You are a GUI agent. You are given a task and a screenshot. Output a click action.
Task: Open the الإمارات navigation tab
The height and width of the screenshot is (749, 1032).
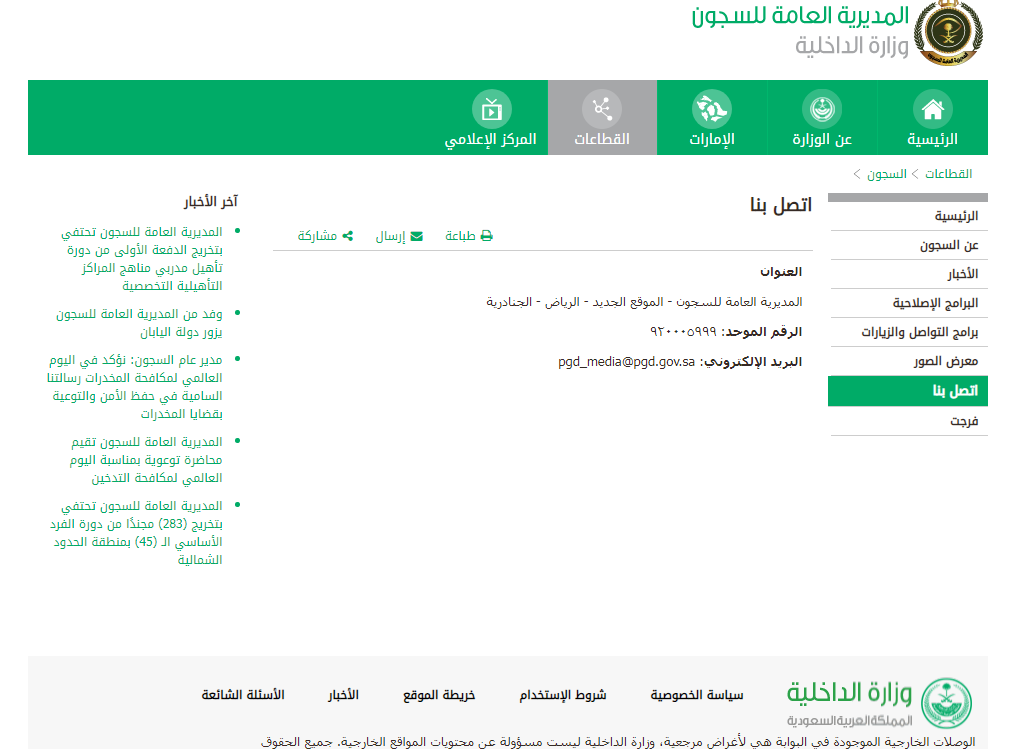[x=711, y=118]
